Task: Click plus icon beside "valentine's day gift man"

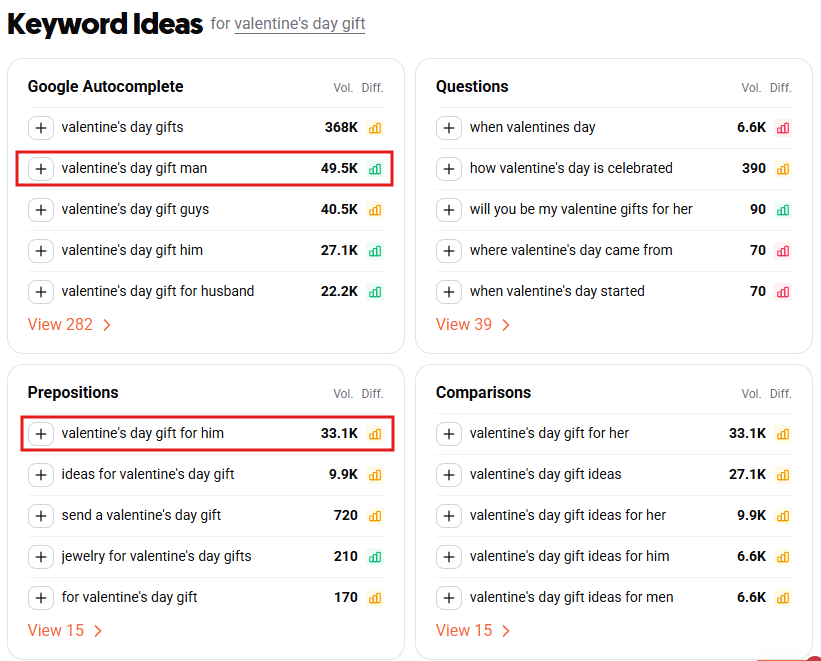Action: tap(40, 169)
